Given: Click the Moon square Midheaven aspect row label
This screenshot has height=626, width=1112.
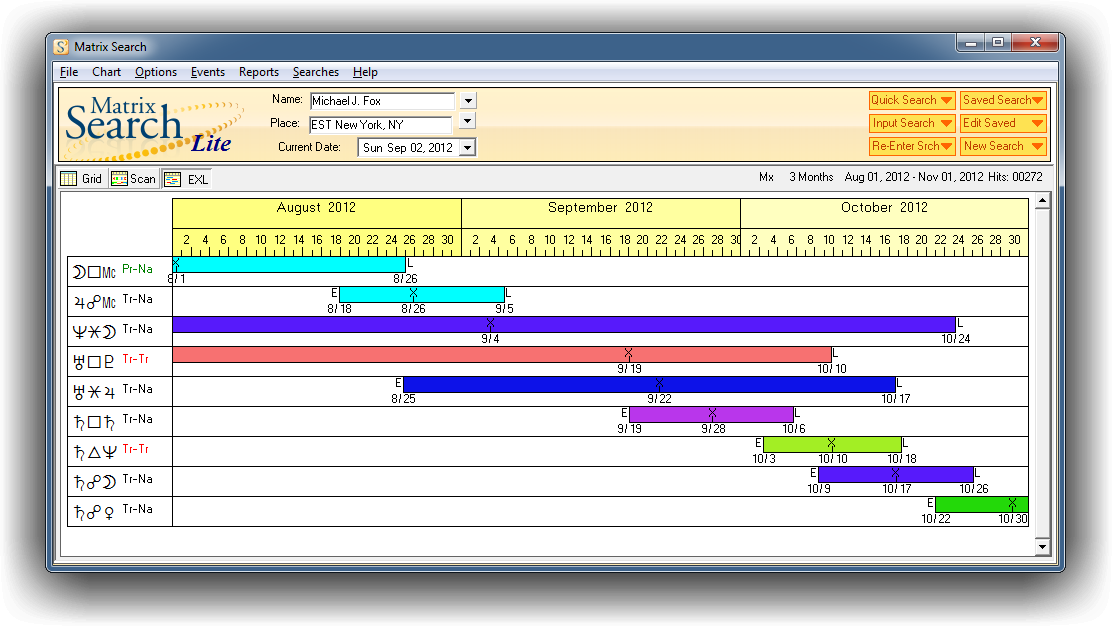Looking at the screenshot, I should (111, 271).
